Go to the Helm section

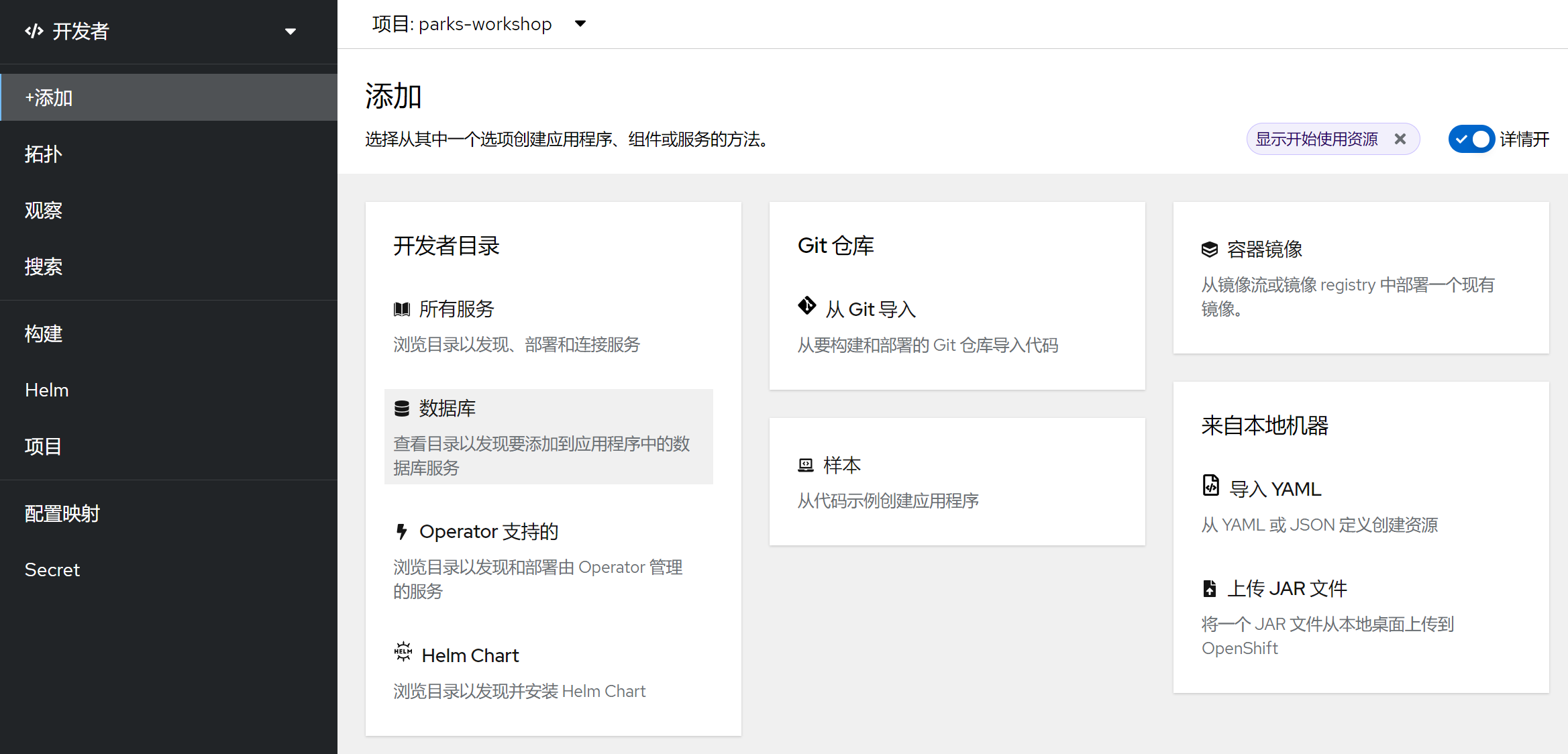(x=46, y=389)
